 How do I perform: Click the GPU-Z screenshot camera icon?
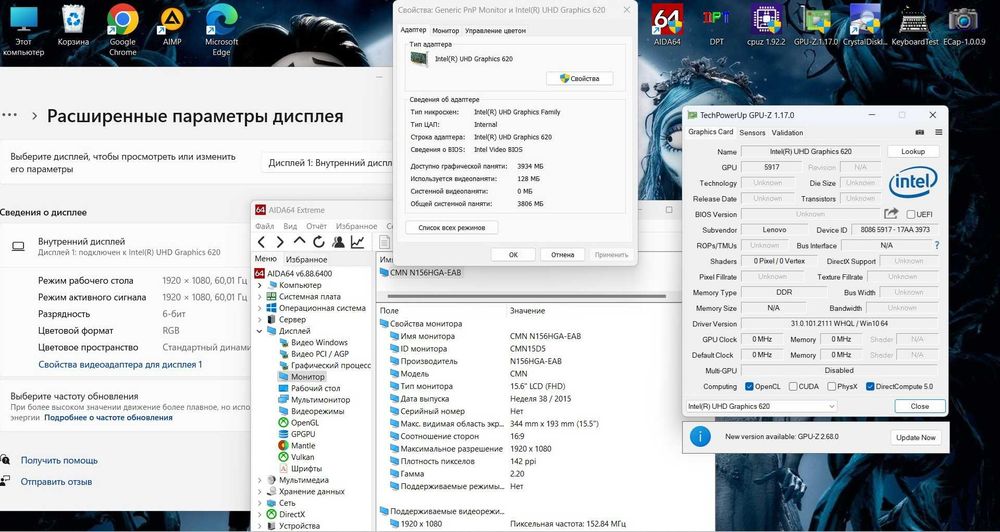(920, 133)
